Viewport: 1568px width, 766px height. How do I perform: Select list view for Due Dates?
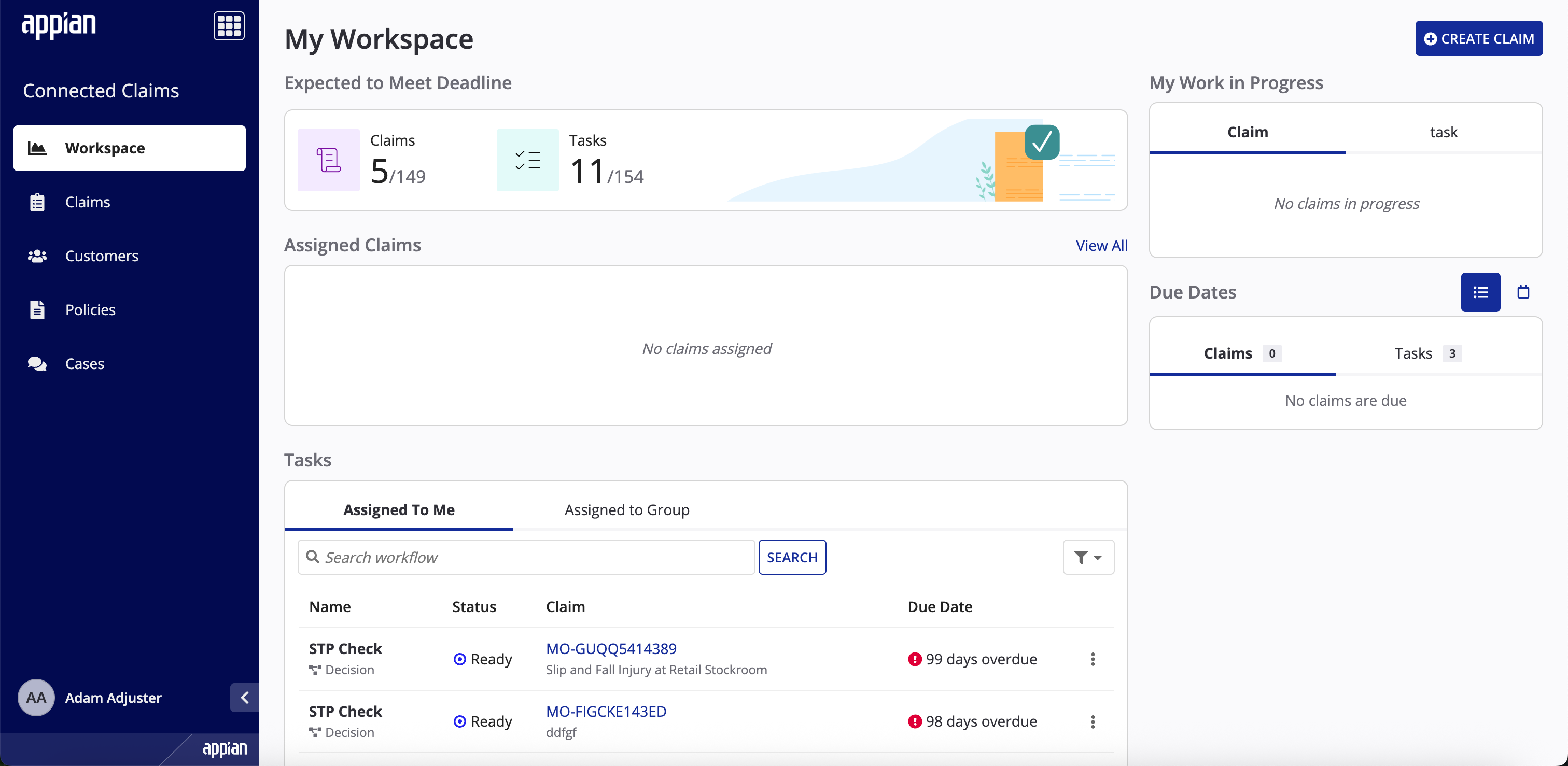[1480, 292]
